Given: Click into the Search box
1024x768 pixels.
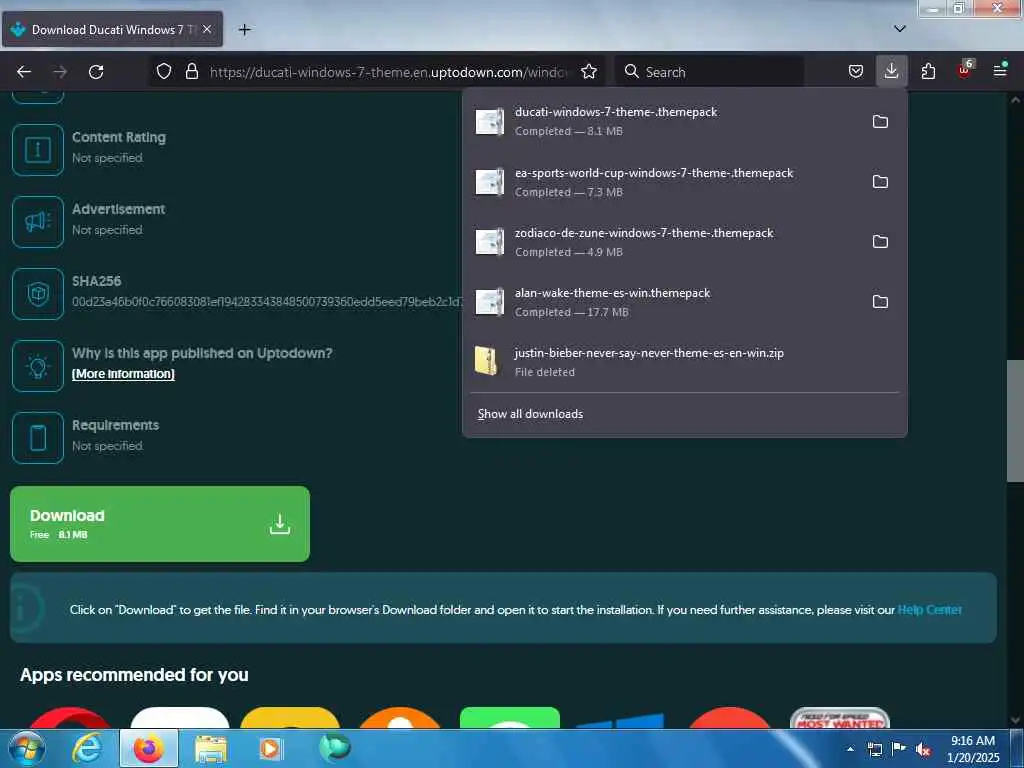Looking at the screenshot, I should coord(709,72).
